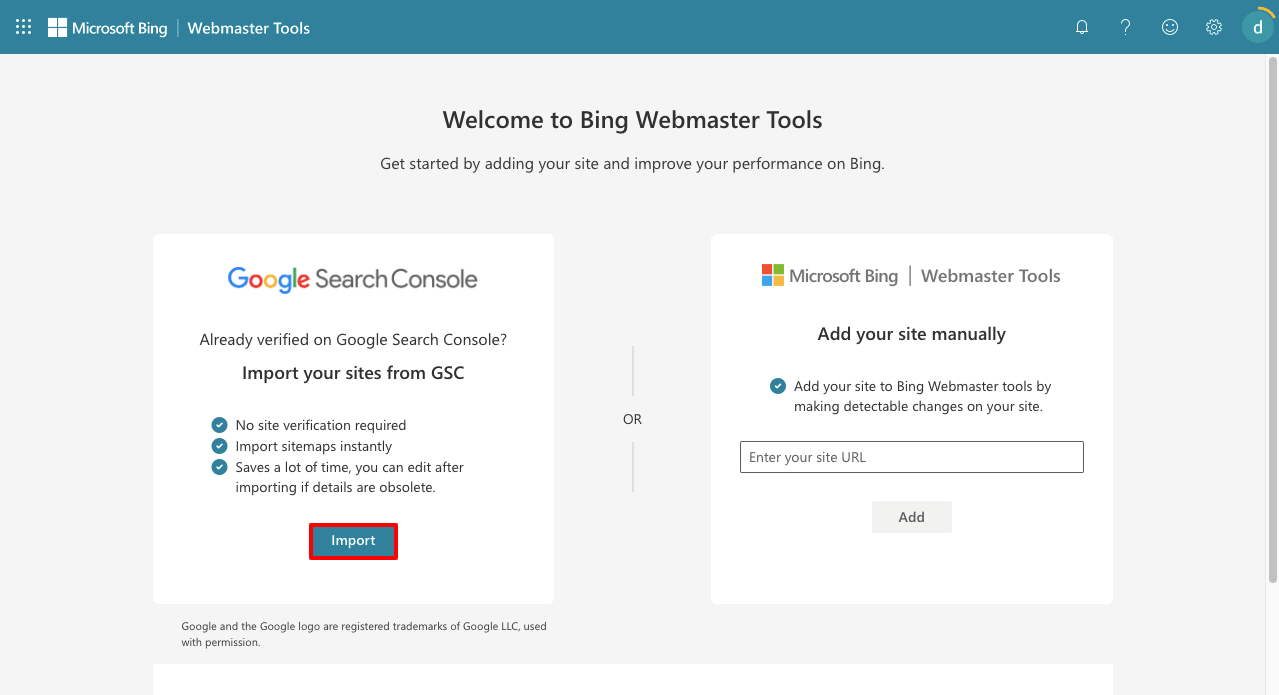Click the Webmaster Tools header title
1279x695 pixels.
pos(249,28)
